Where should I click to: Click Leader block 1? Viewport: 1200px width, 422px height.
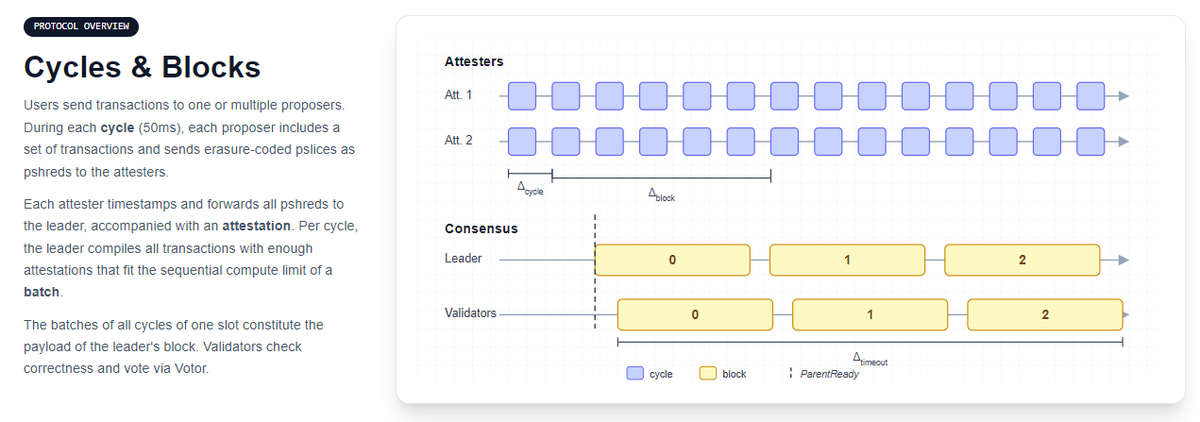tap(847, 260)
